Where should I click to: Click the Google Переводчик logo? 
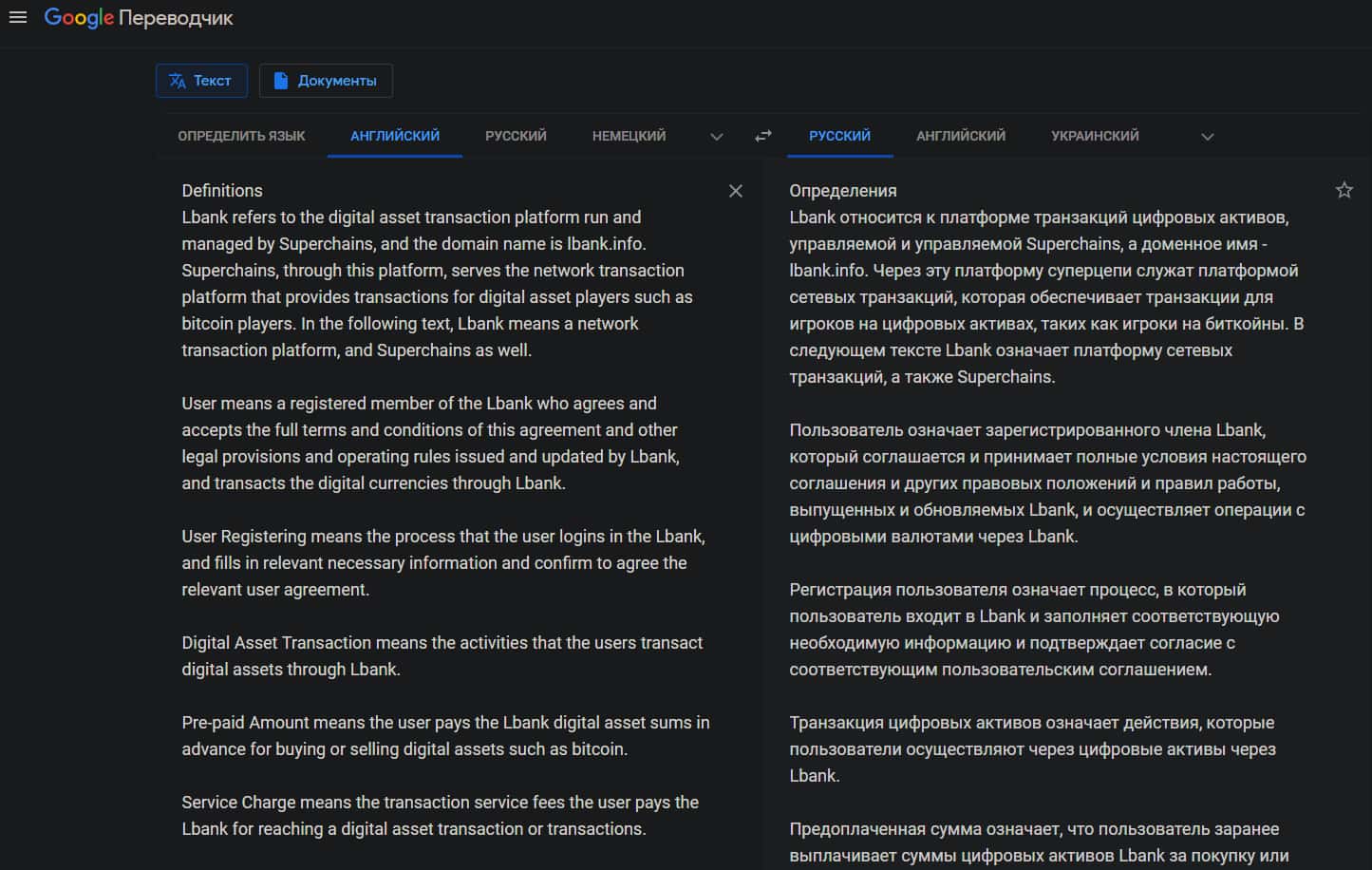[x=139, y=18]
